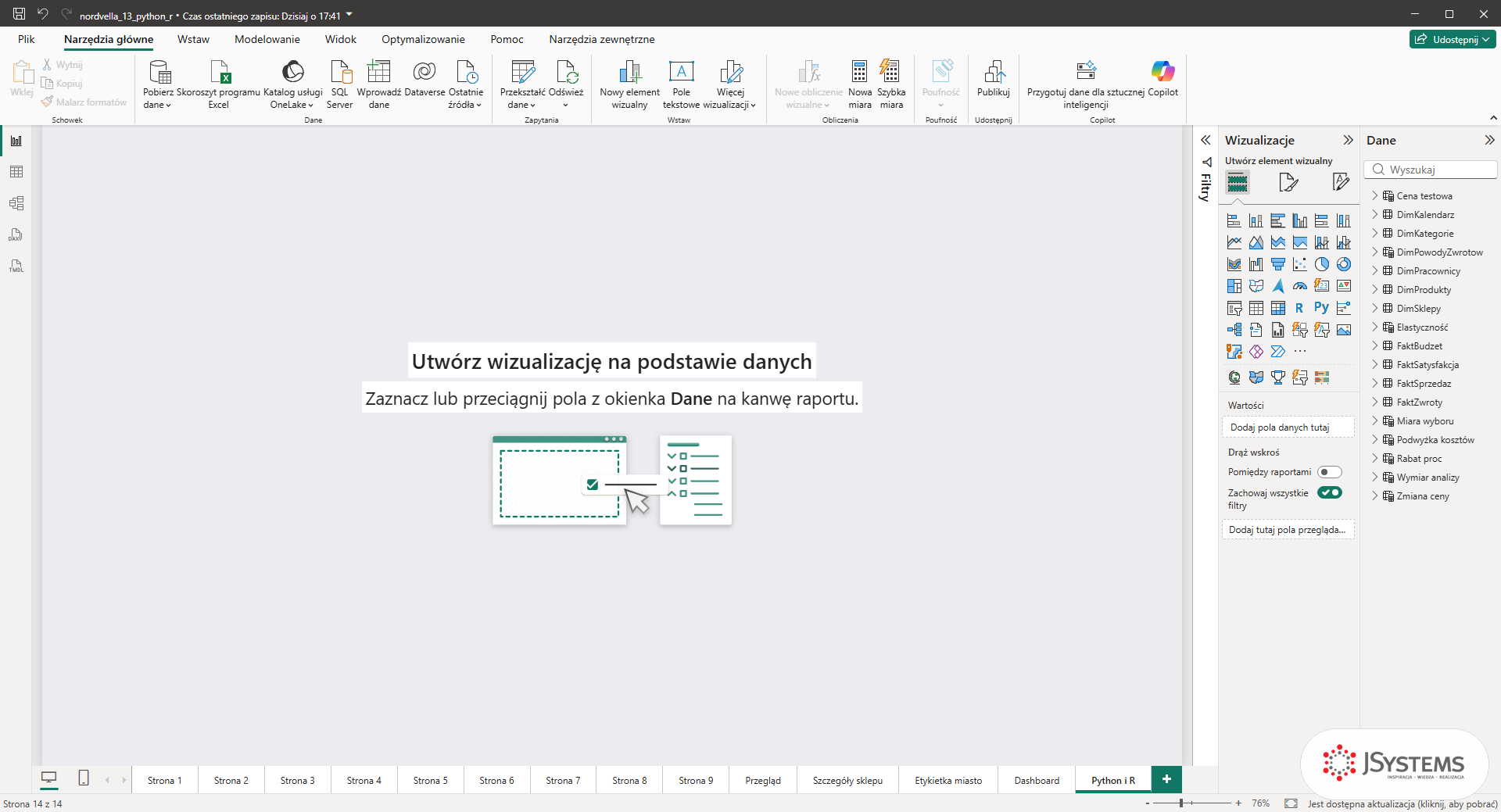Open the Modelowanie ribbon tab
1501x812 pixels.
click(267, 39)
